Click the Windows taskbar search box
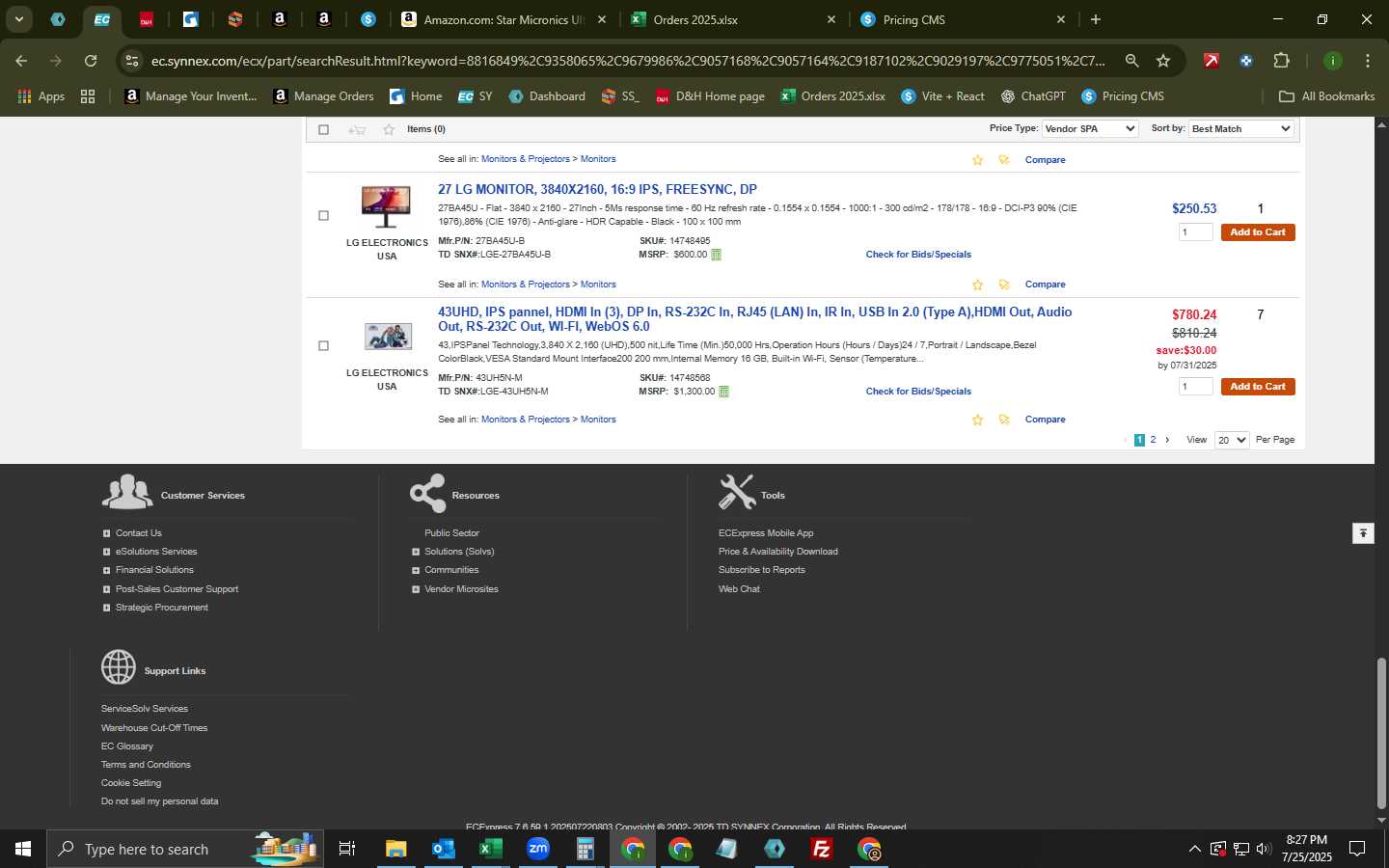1389x868 pixels. (x=183, y=849)
